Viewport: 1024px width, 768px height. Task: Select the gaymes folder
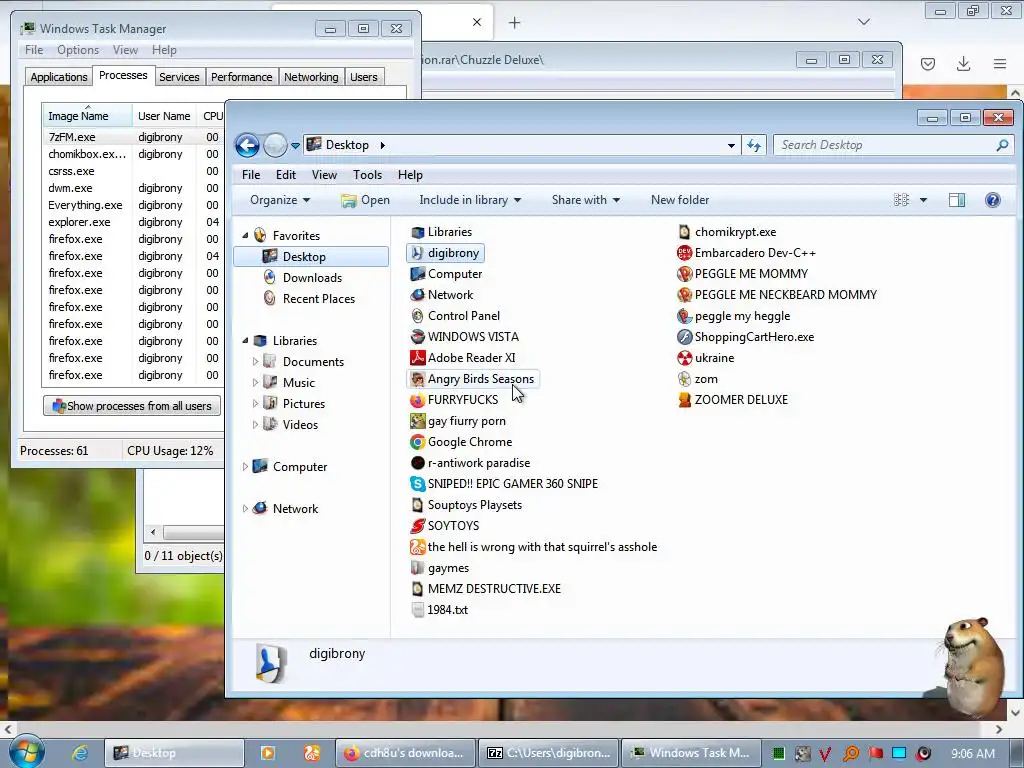click(440, 568)
